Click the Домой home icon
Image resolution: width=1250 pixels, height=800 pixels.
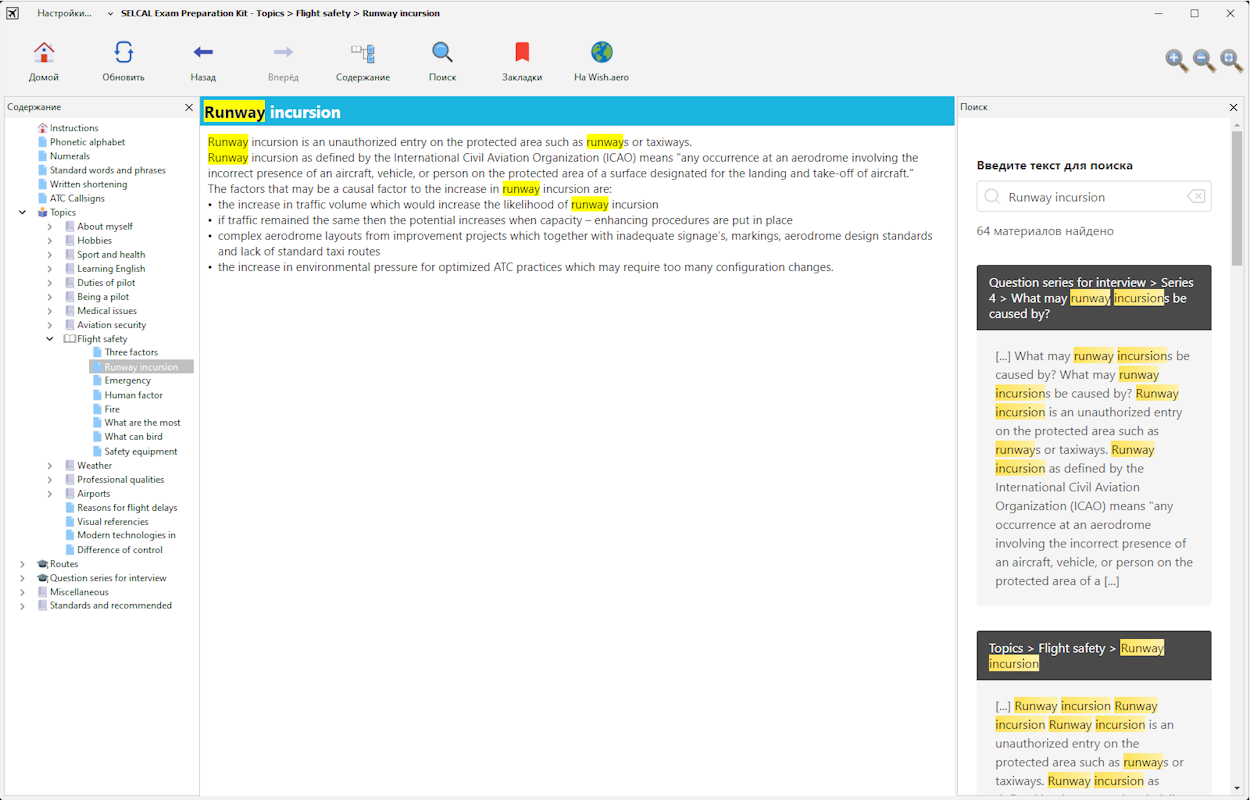coord(44,53)
